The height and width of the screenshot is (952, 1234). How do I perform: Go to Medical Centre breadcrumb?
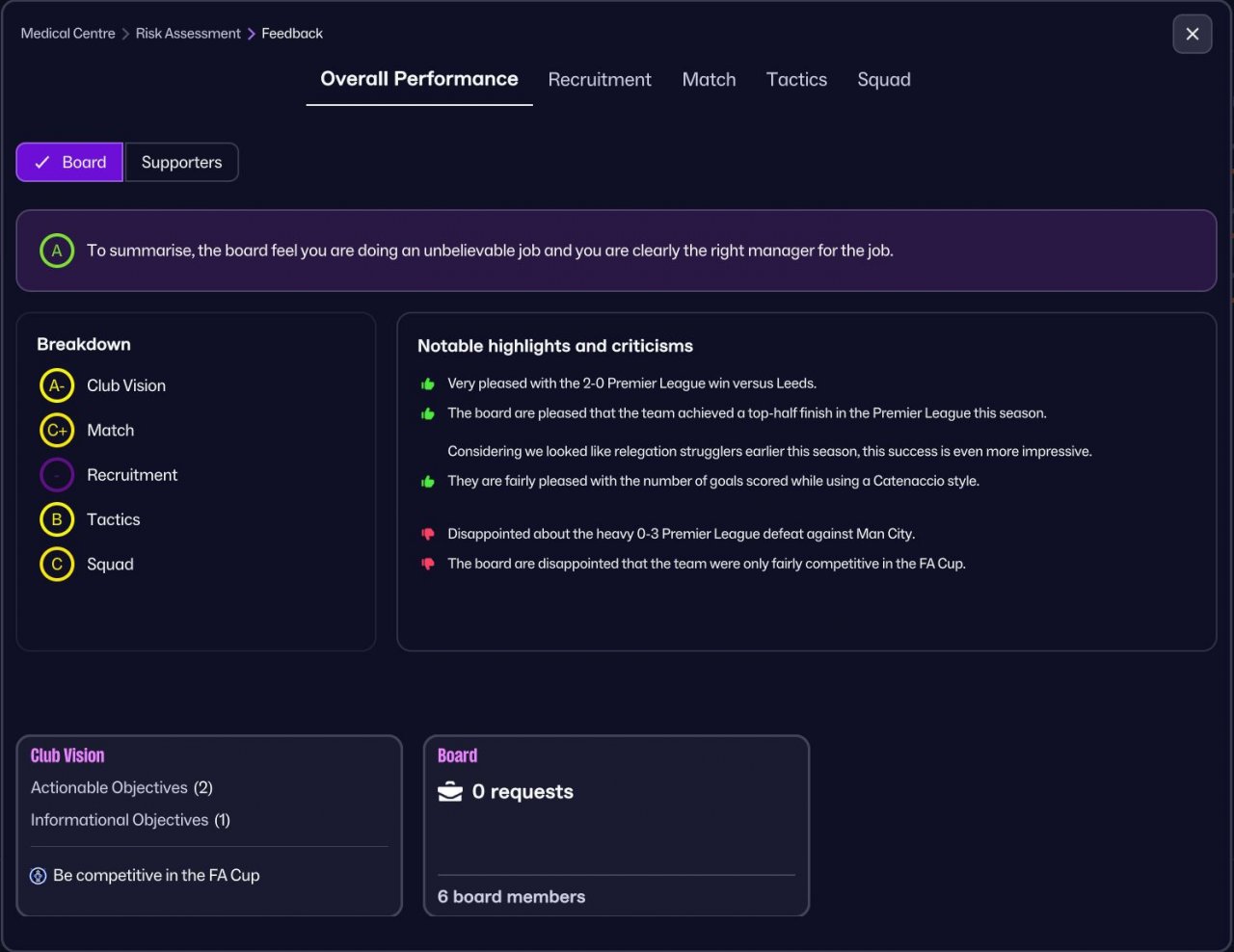click(67, 34)
